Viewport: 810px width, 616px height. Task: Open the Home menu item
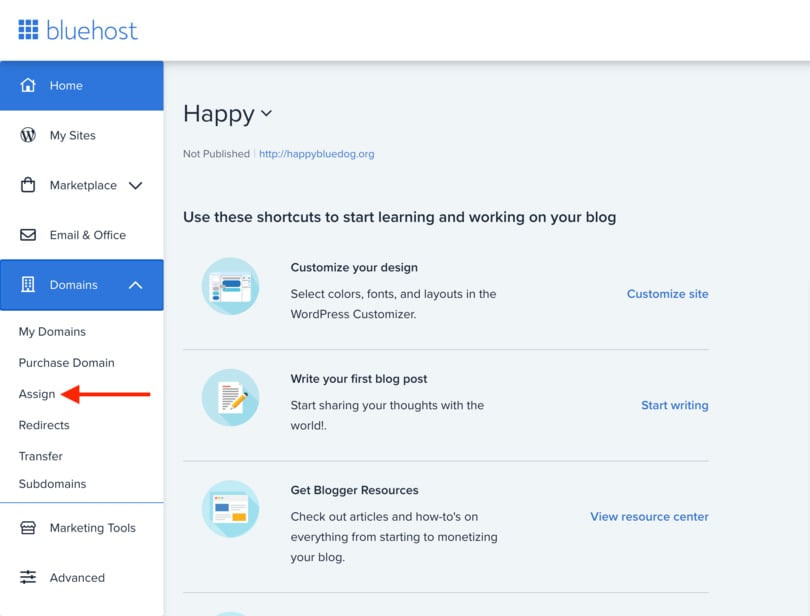pos(82,85)
